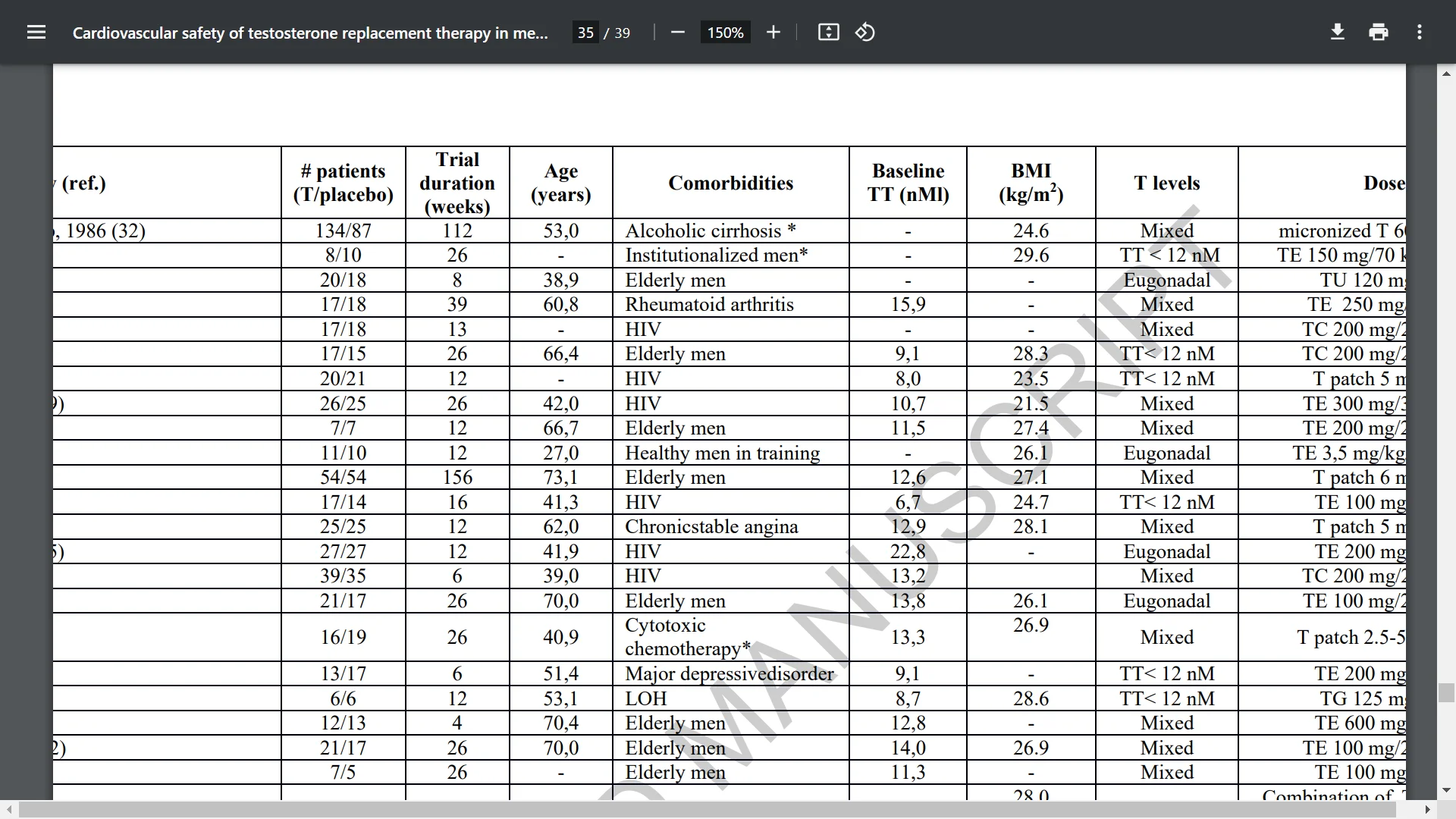
Task: Download the PDF file
Action: [x=1338, y=33]
